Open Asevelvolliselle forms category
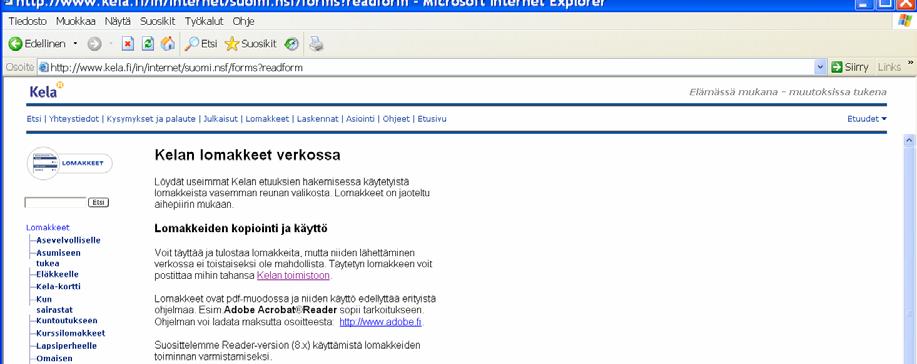The width and height of the screenshot is (917, 364). coord(68,241)
